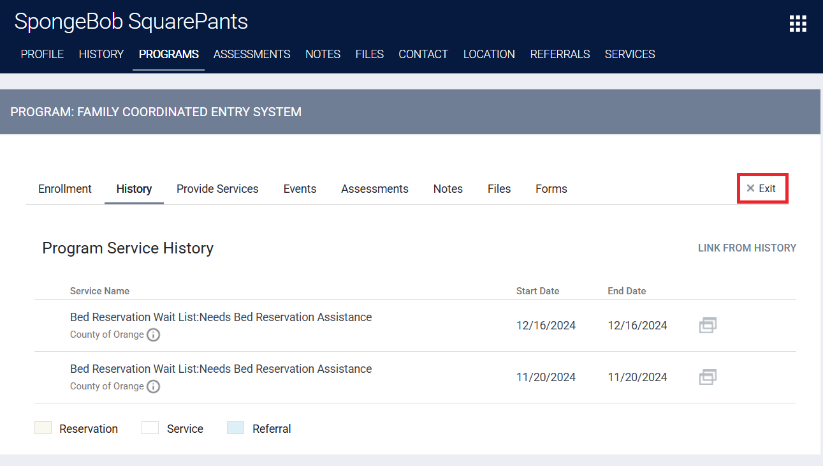Open the app launcher grid icon
This screenshot has height=466, width=823.
(797, 24)
